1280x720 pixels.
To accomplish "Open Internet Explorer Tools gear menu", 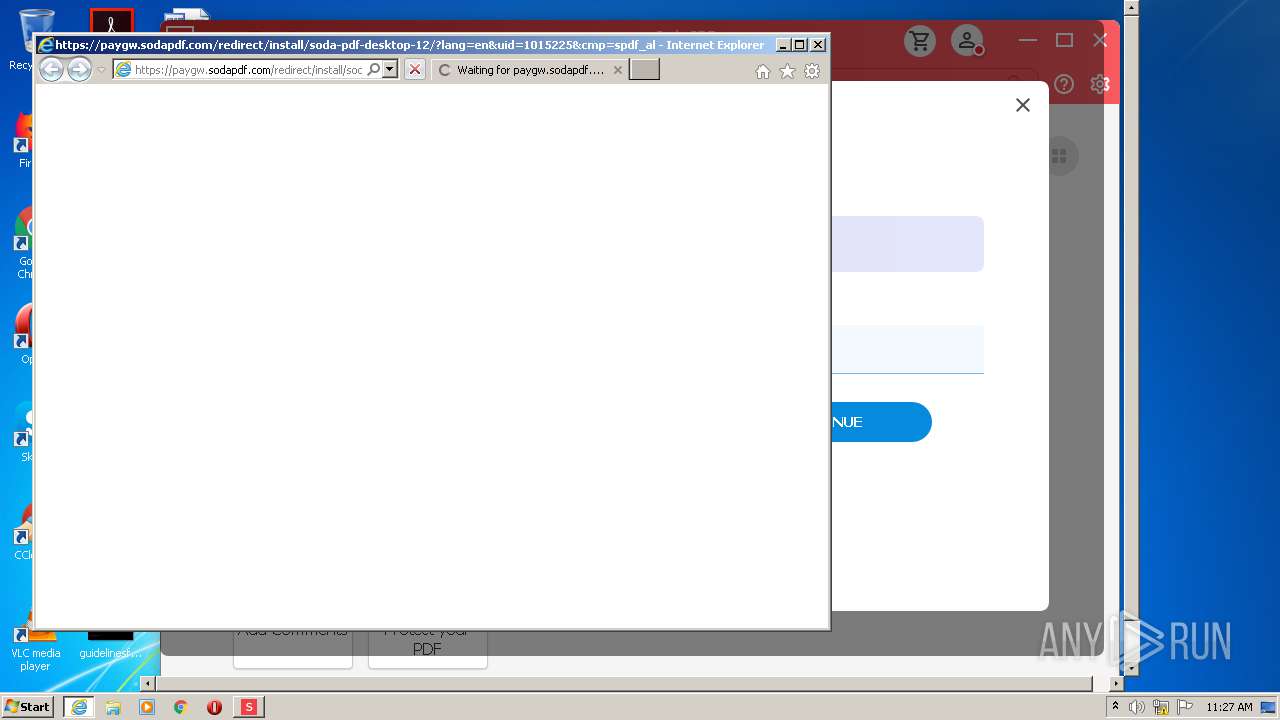I will click(812, 71).
